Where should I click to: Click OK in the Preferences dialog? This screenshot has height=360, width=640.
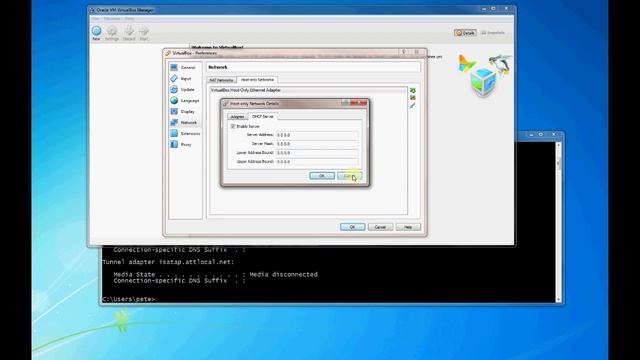point(353,227)
